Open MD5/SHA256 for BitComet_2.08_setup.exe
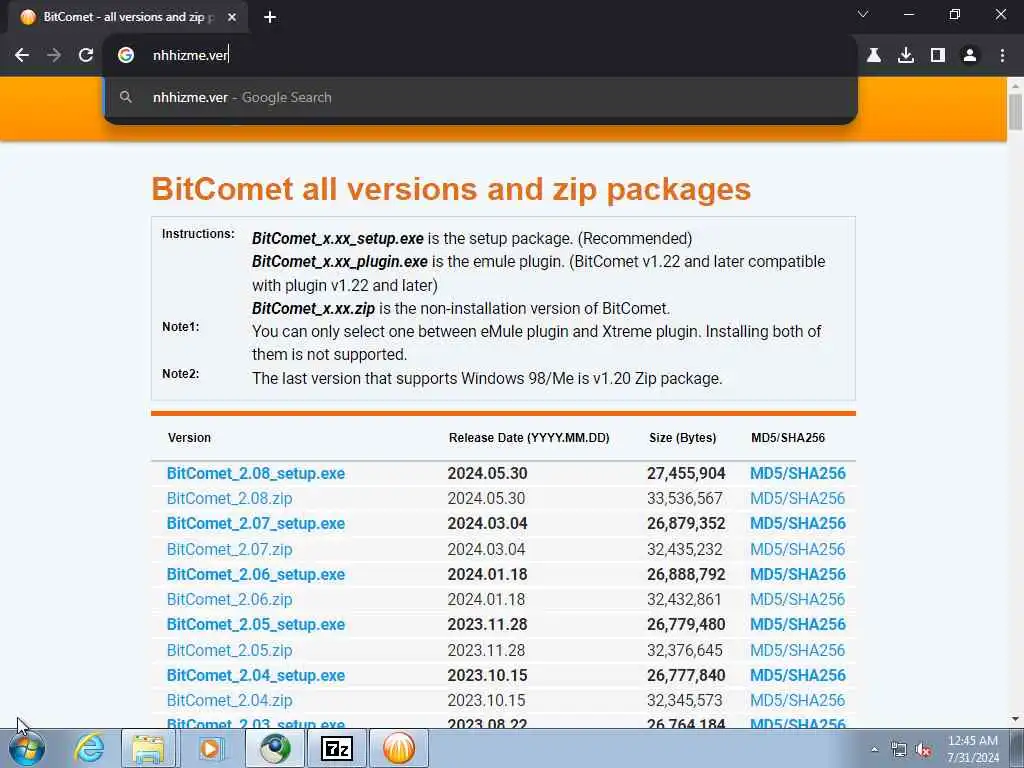1024x768 pixels. 797,473
